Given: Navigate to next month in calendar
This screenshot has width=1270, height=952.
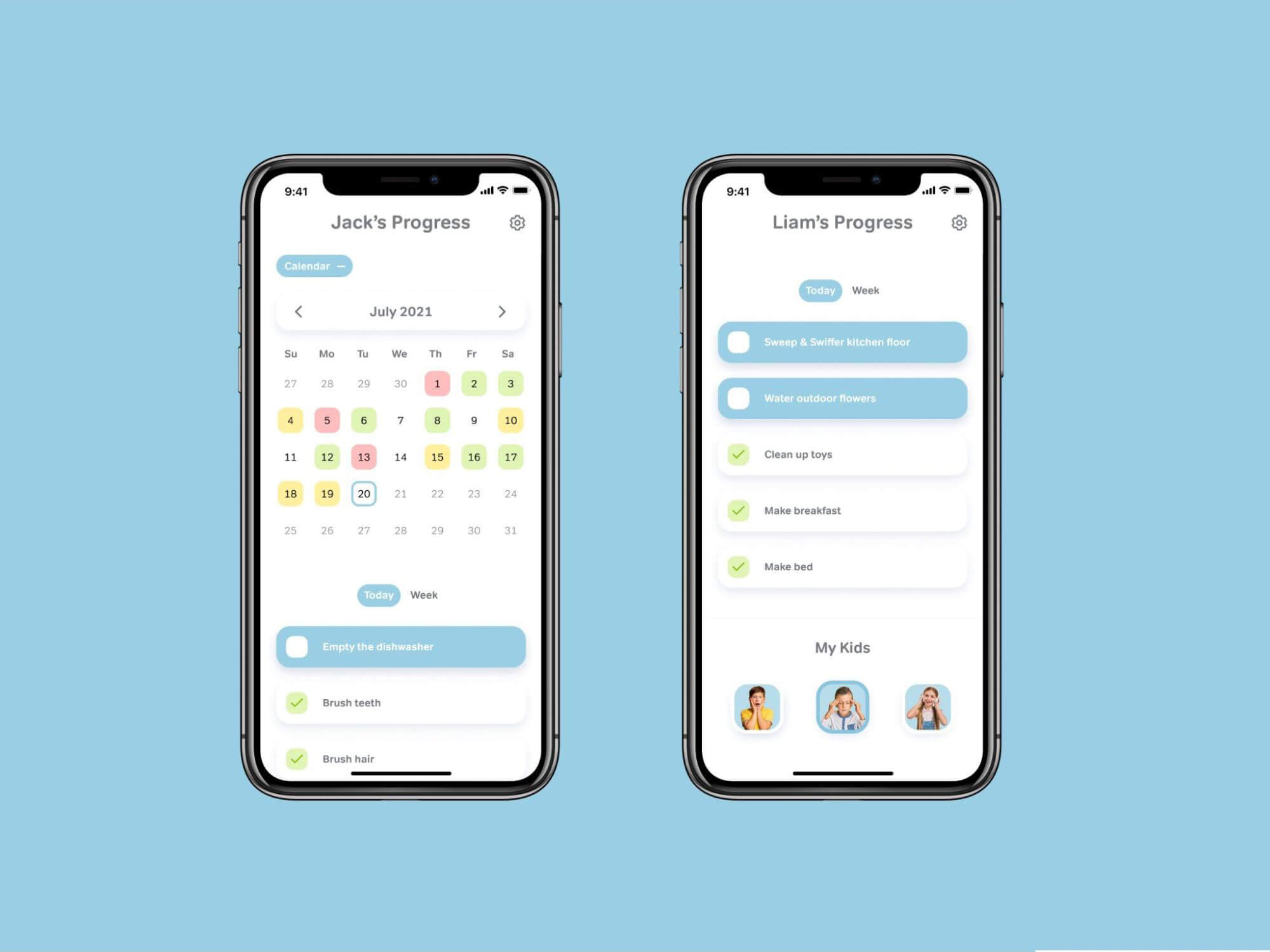Looking at the screenshot, I should [x=502, y=311].
